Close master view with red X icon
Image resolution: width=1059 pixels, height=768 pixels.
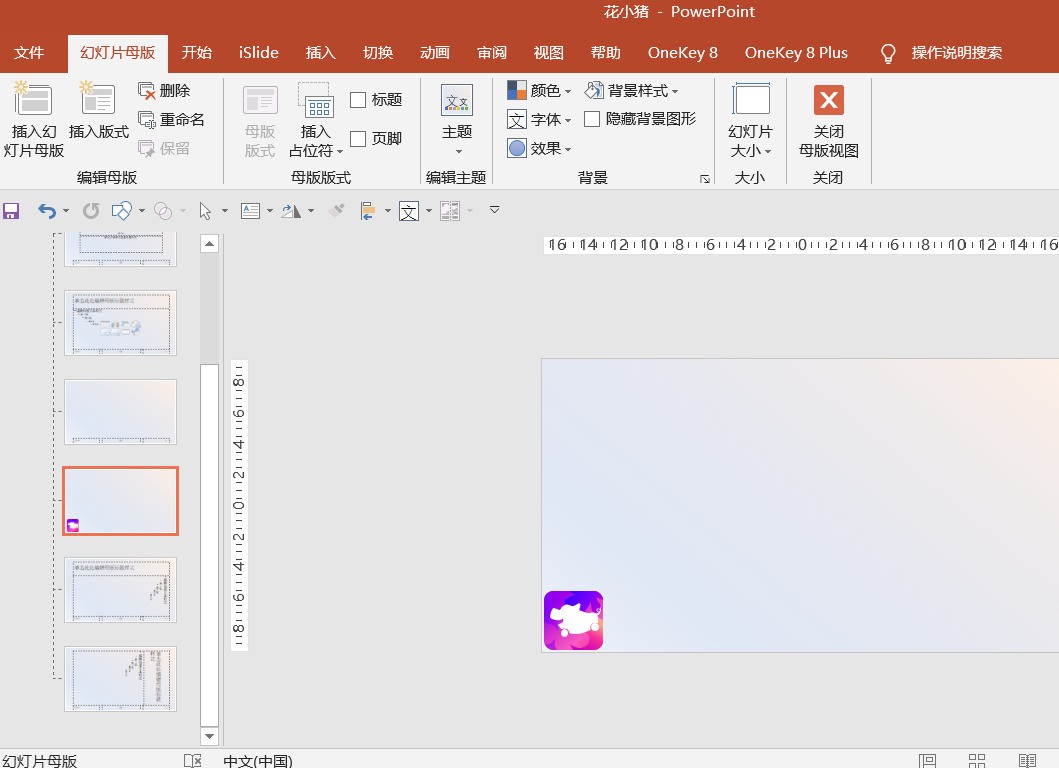coord(828,101)
